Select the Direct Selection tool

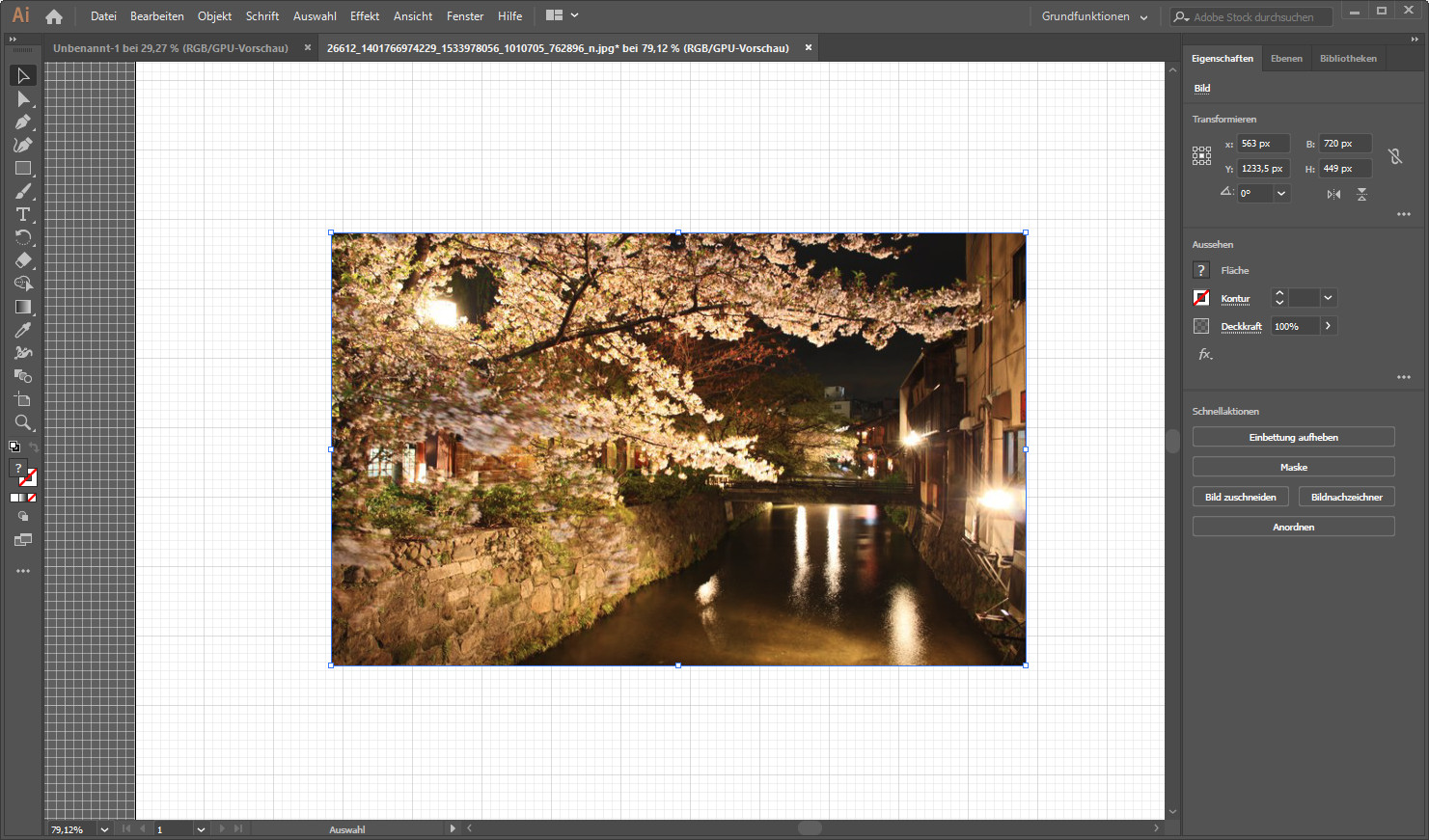[x=23, y=99]
